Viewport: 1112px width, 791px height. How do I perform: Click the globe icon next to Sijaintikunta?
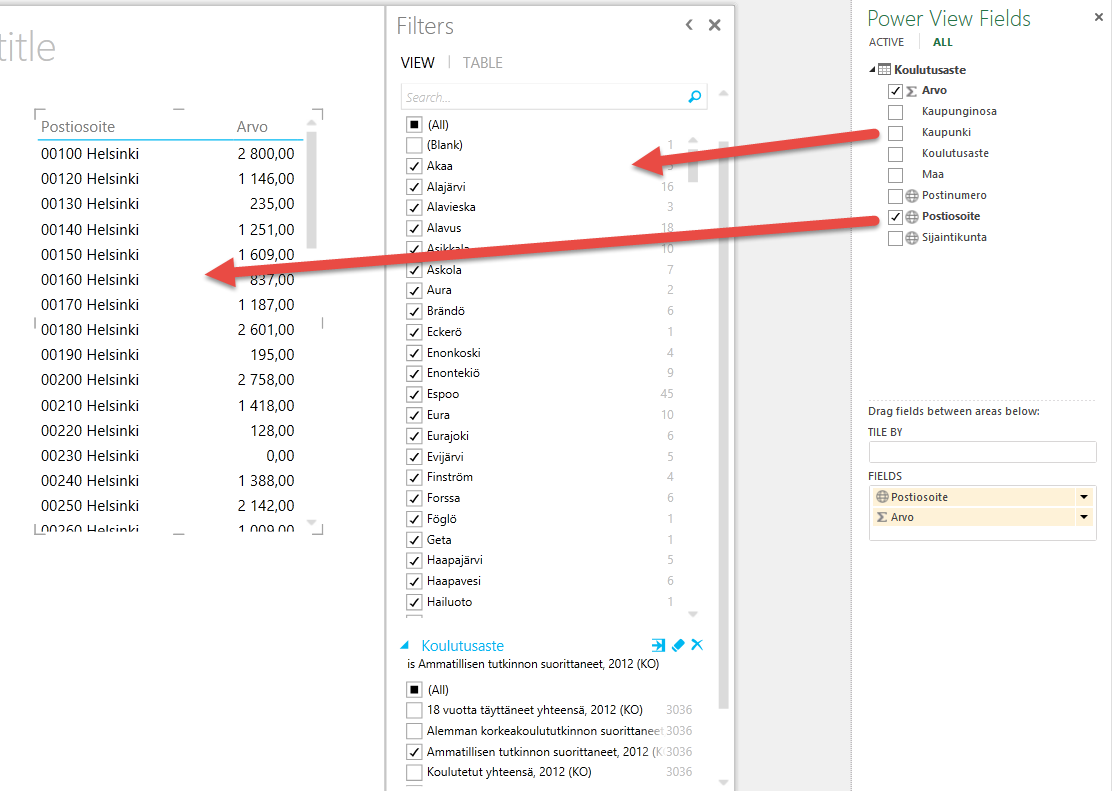tap(911, 238)
